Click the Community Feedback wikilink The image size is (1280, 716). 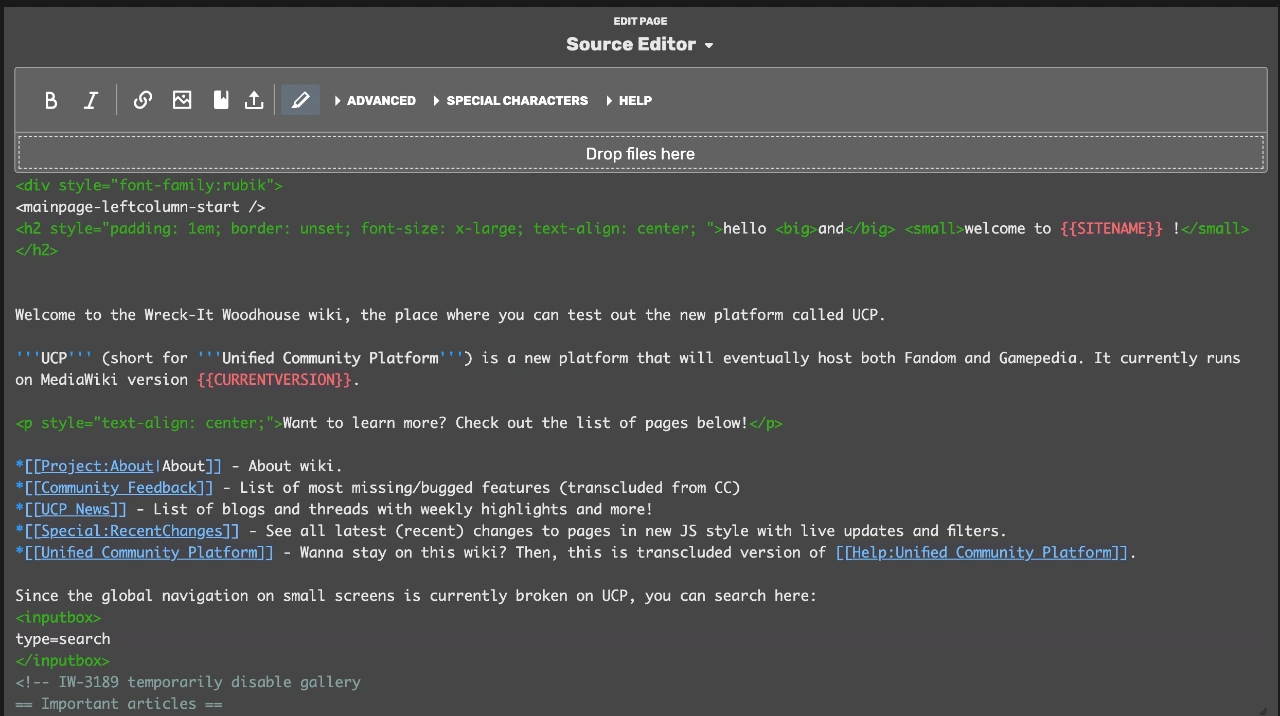(119, 488)
